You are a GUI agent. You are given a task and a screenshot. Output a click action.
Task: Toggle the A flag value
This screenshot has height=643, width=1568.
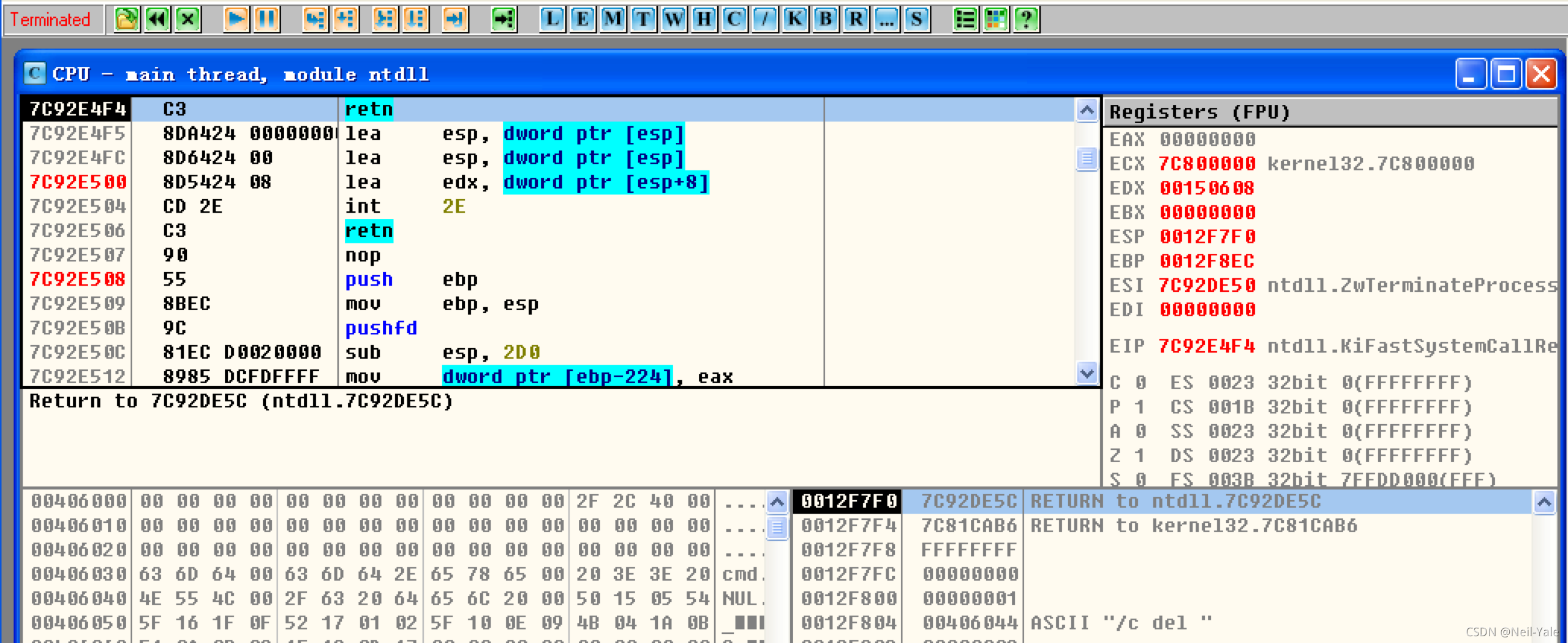(x=1140, y=432)
